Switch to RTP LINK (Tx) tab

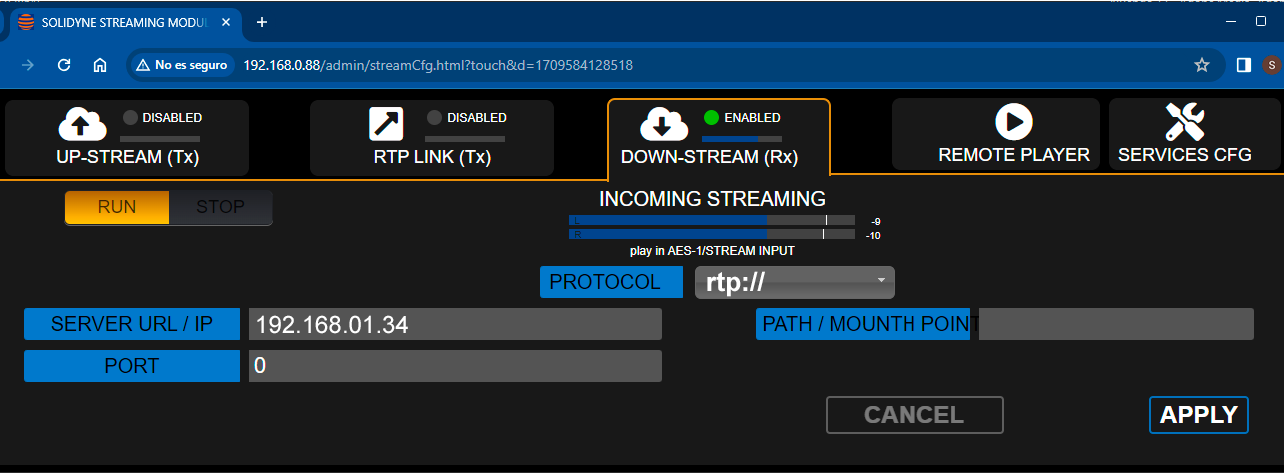coord(431,138)
